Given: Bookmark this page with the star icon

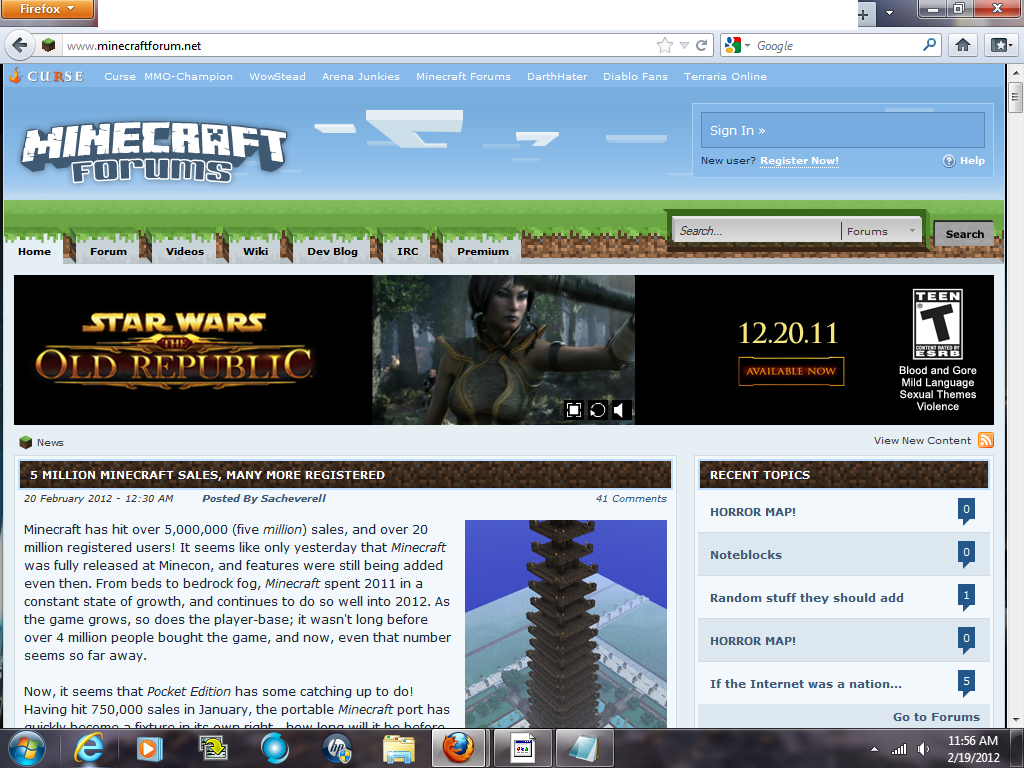Looking at the screenshot, I should (x=665, y=45).
